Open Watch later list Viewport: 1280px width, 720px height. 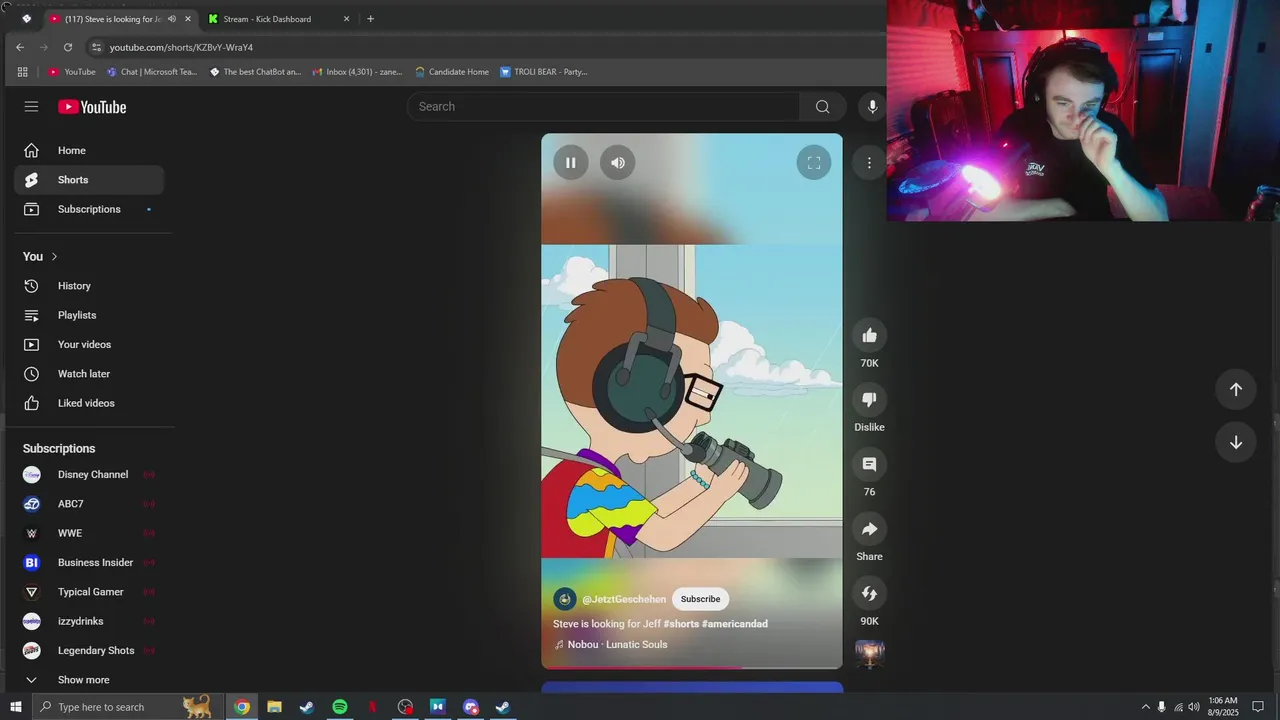[90, 374]
